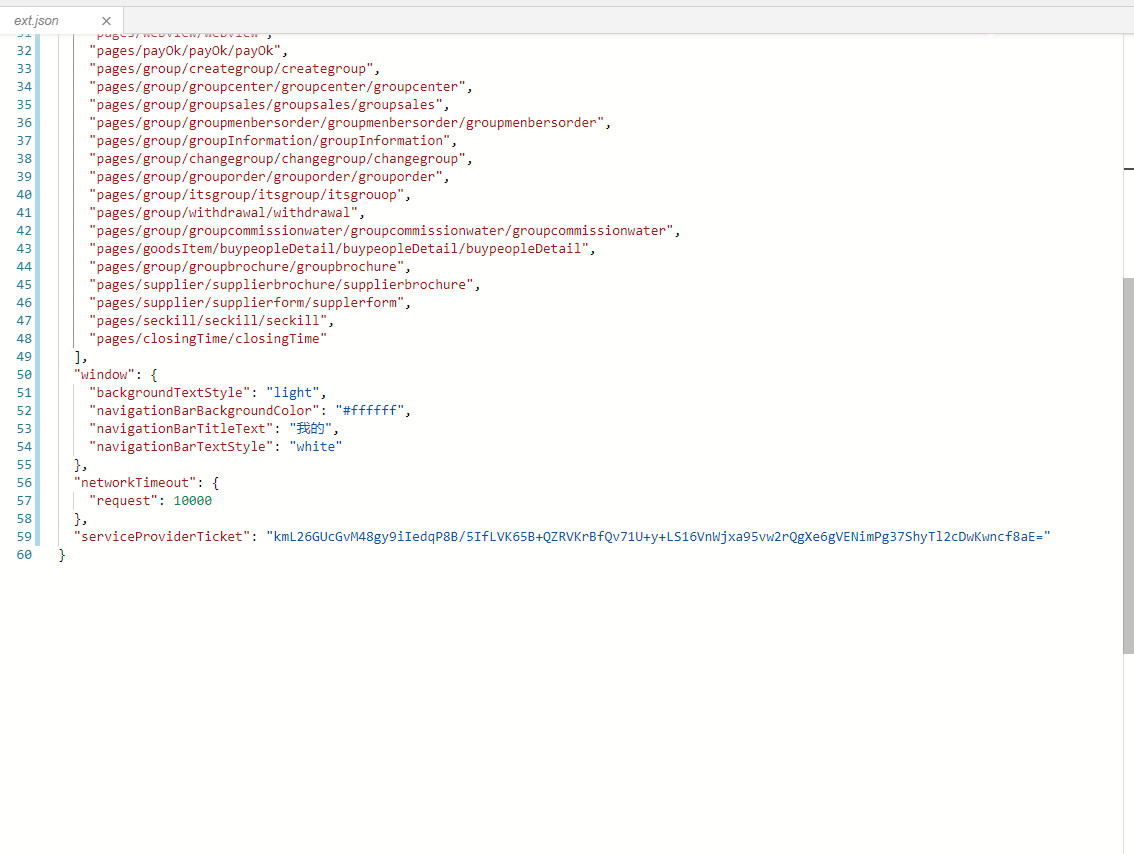Image resolution: width=1134 pixels, height=854 pixels.
Task: Click line number 60 in gutter
Action: point(24,555)
